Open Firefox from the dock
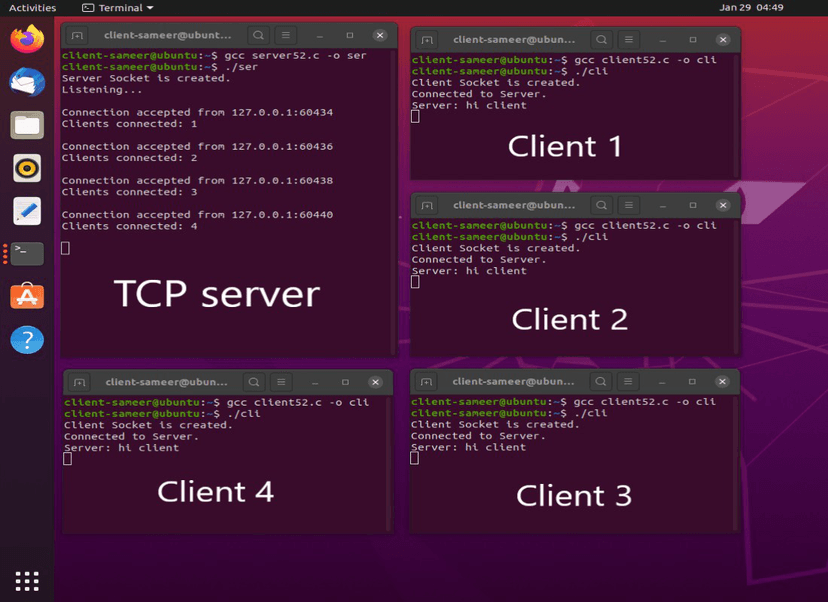 click(25, 39)
